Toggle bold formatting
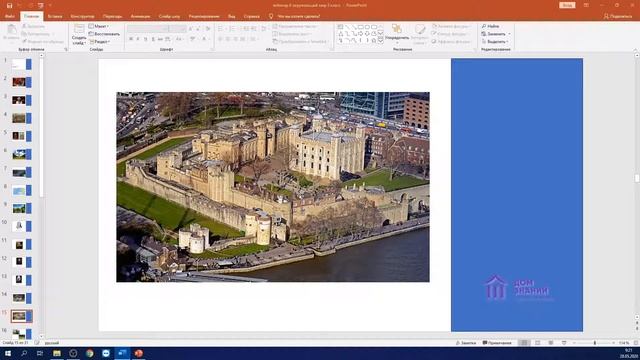This screenshot has width=640, height=360. 131,39
